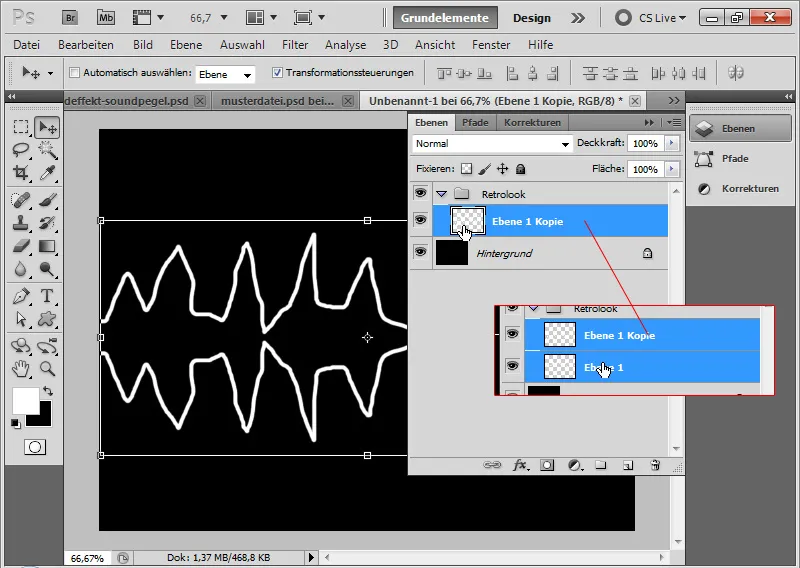
Task: Toggle lock position
Action: (x=503, y=169)
